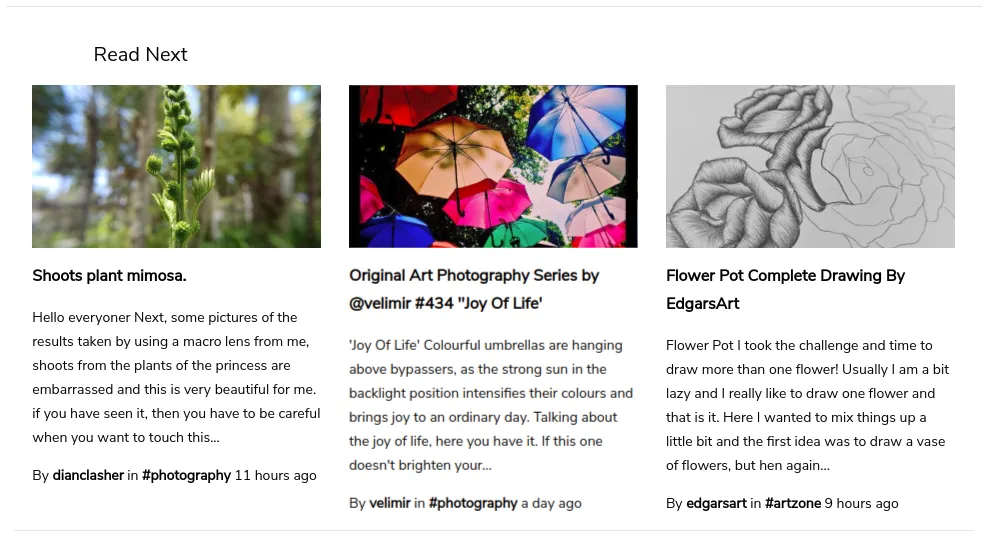Visit author edgarsart's profile

click(x=716, y=503)
